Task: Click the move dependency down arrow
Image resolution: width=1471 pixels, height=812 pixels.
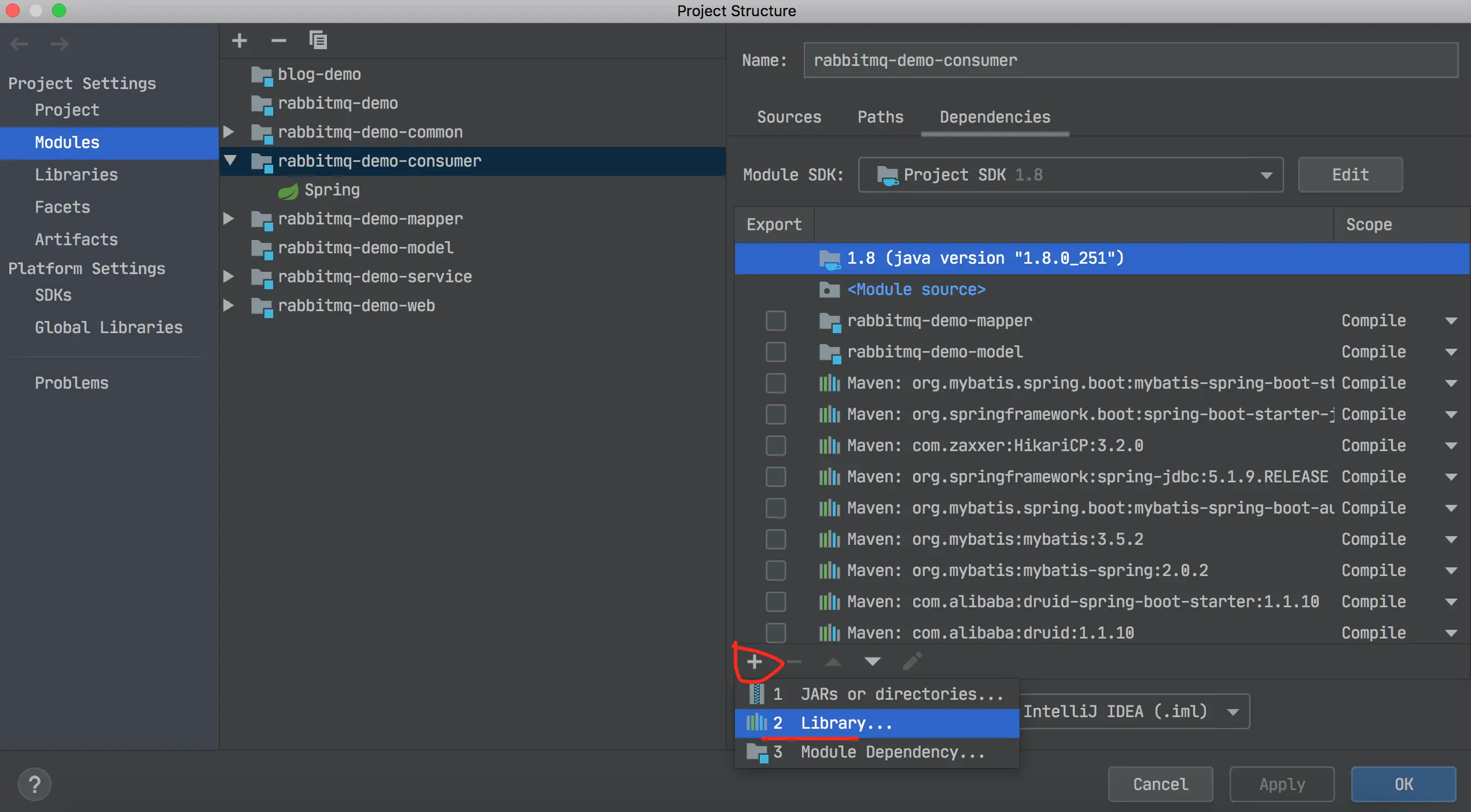Action: click(872, 662)
